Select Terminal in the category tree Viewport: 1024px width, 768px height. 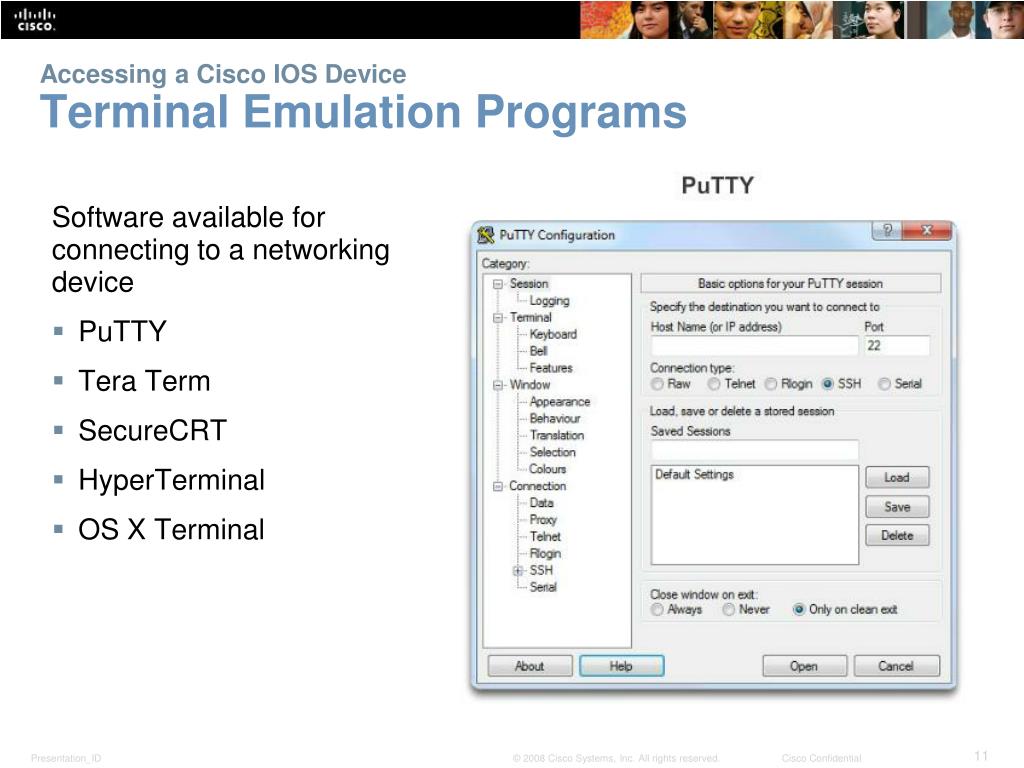(x=530, y=317)
